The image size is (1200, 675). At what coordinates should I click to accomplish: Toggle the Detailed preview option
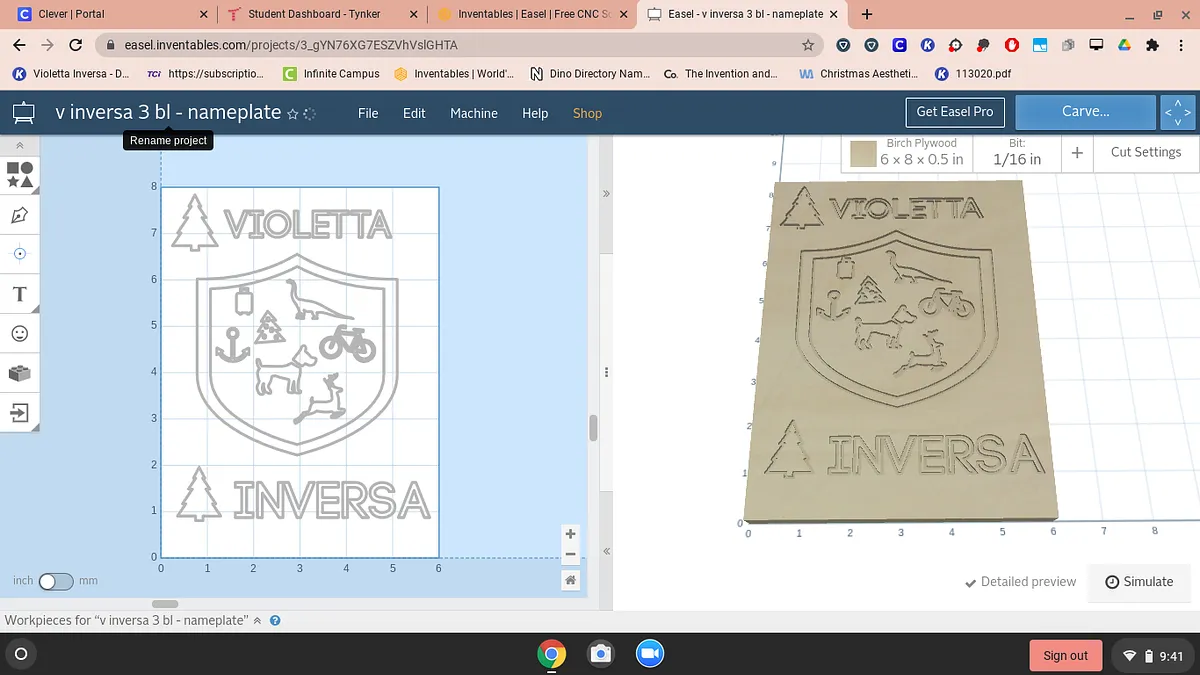tap(1020, 582)
